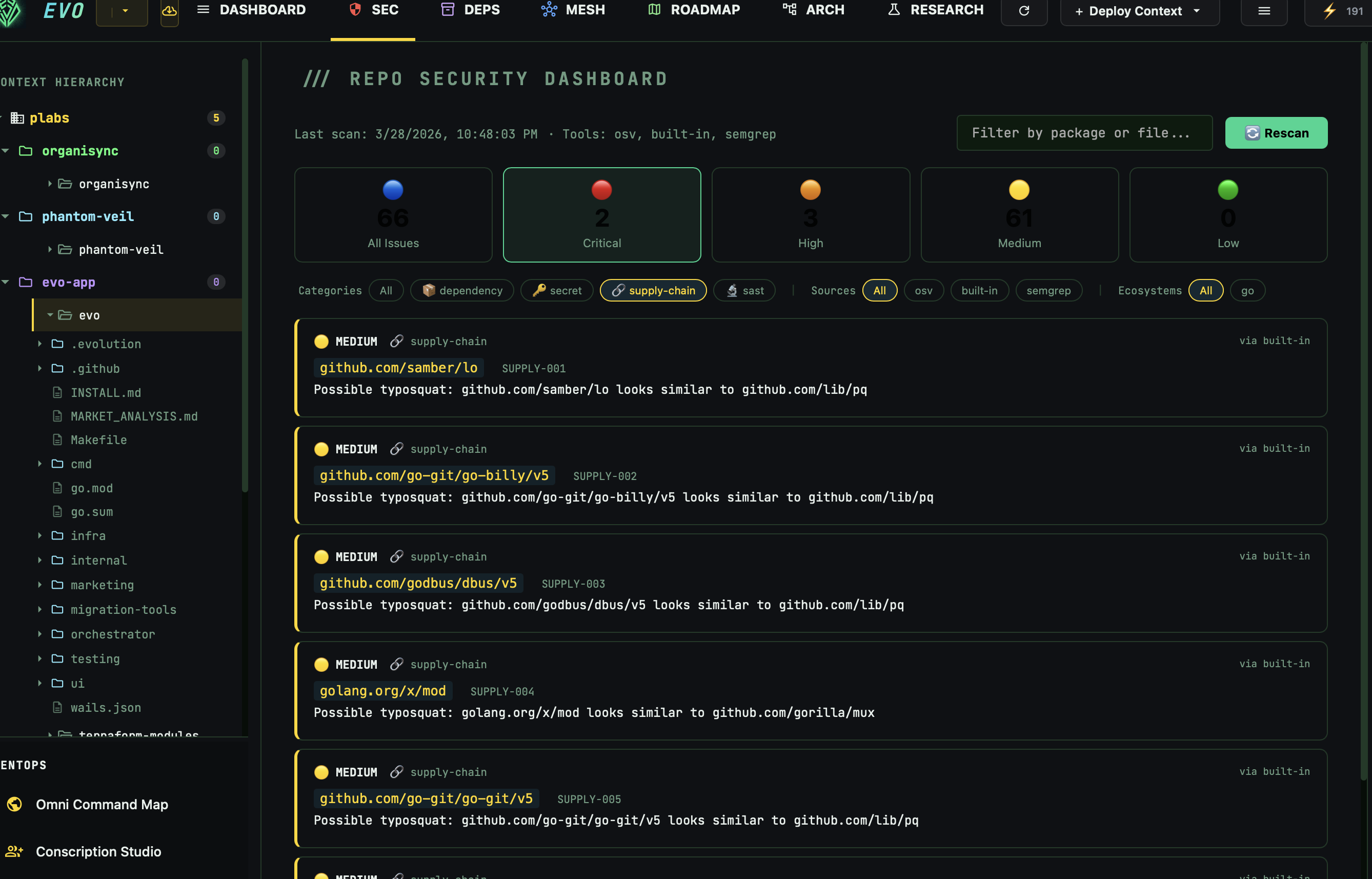
Task: Filter ecosystems by go
Action: pyautogui.click(x=1247, y=291)
